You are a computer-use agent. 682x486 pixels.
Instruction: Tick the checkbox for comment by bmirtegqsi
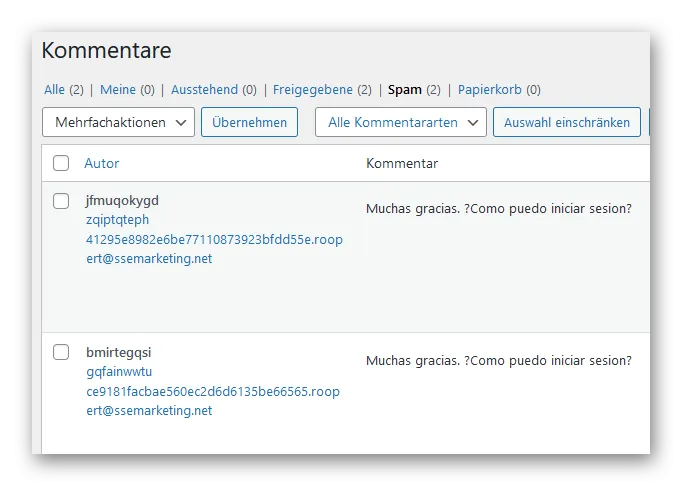tap(61, 352)
